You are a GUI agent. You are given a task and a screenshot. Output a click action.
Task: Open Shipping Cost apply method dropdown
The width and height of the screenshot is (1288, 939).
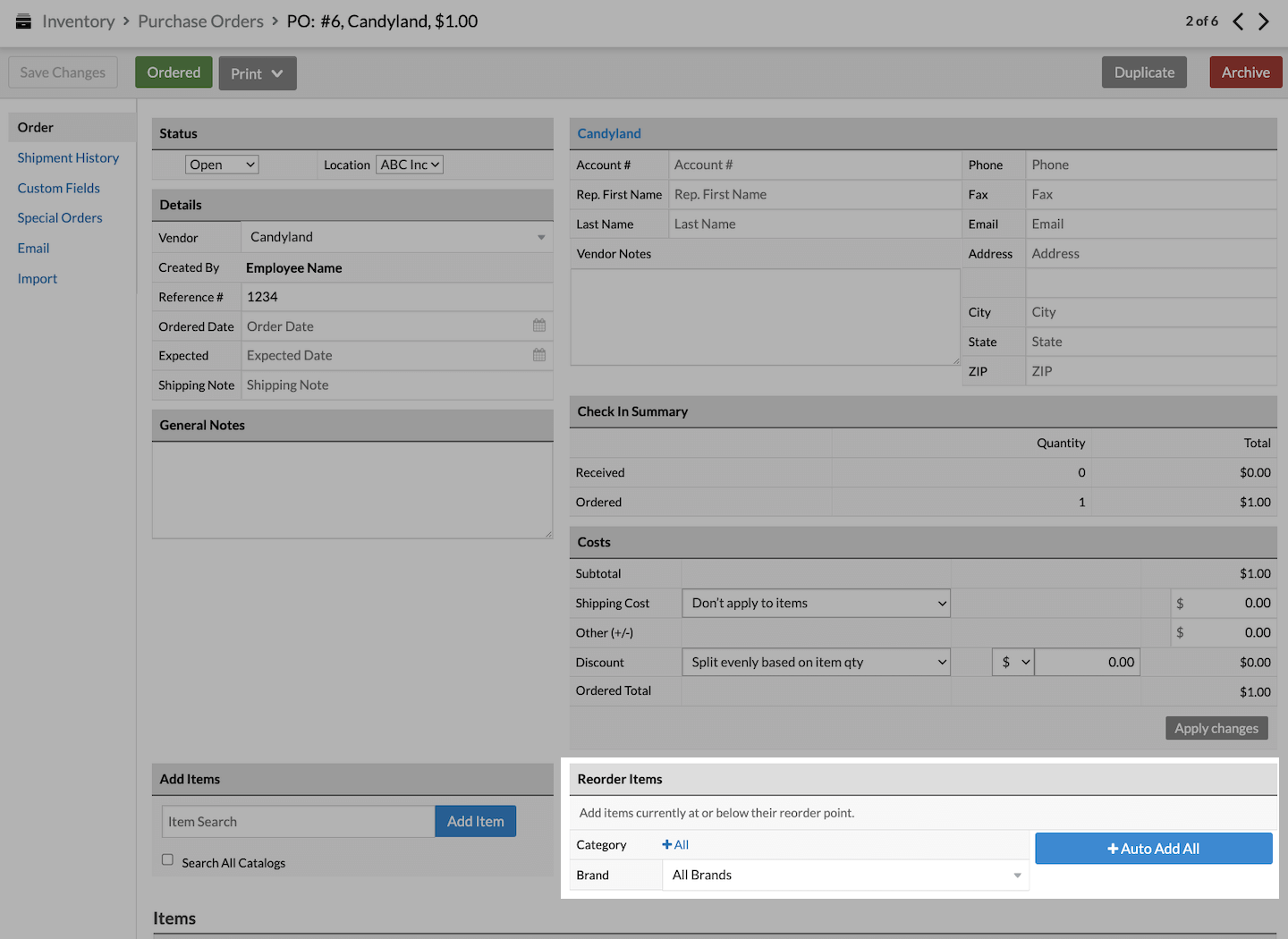click(816, 604)
